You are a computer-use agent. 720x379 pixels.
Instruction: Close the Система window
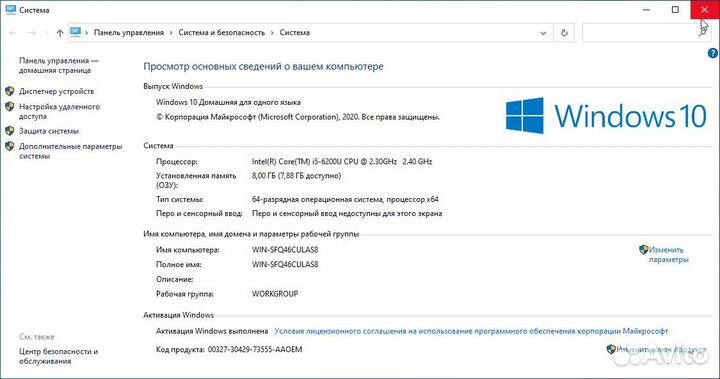704,10
